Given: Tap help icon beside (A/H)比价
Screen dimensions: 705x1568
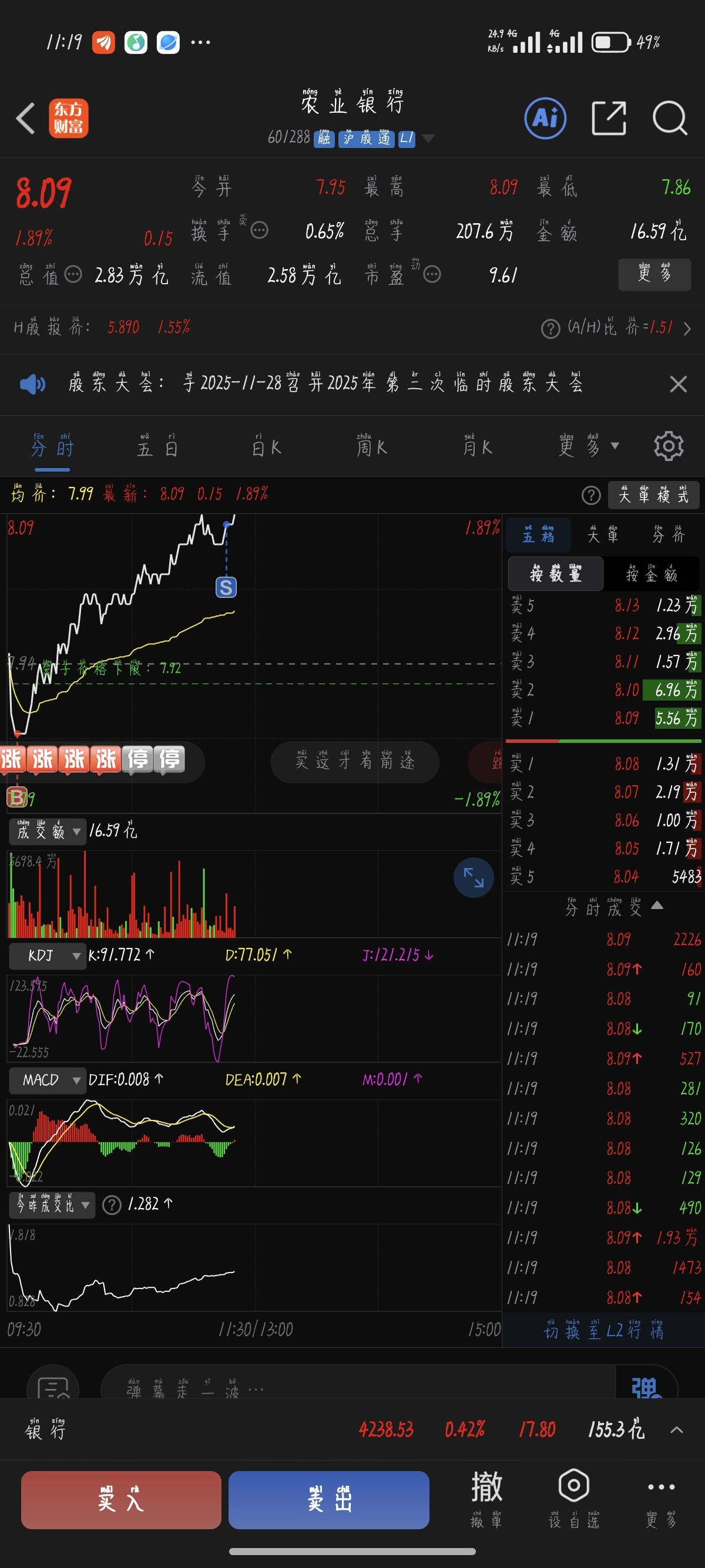Looking at the screenshot, I should 550,329.
